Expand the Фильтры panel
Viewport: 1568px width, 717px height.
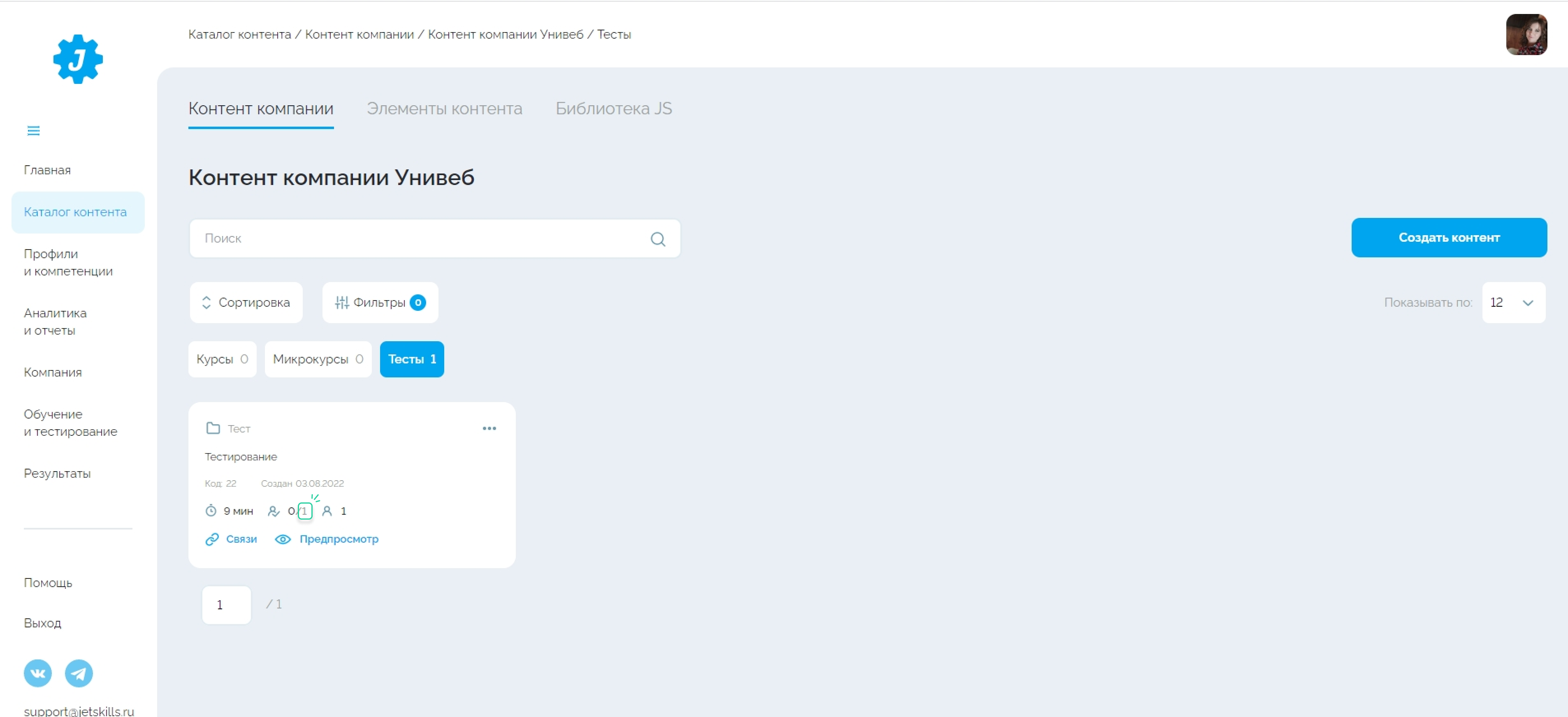point(380,302)
